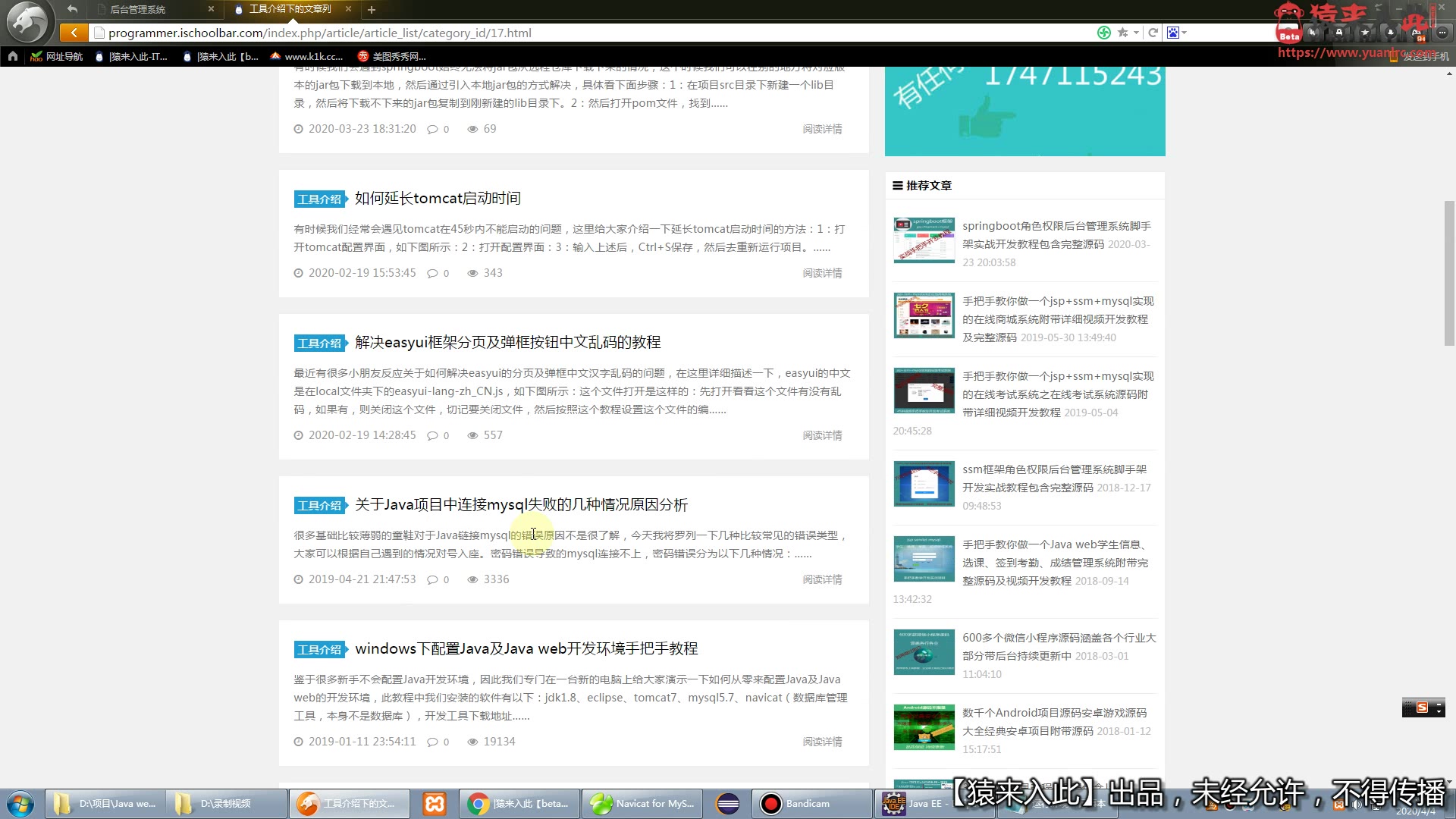Open thumbnail of Android项目源码 recommended article
This screenshot has height=819, width=1456.
tap(924, 727)
